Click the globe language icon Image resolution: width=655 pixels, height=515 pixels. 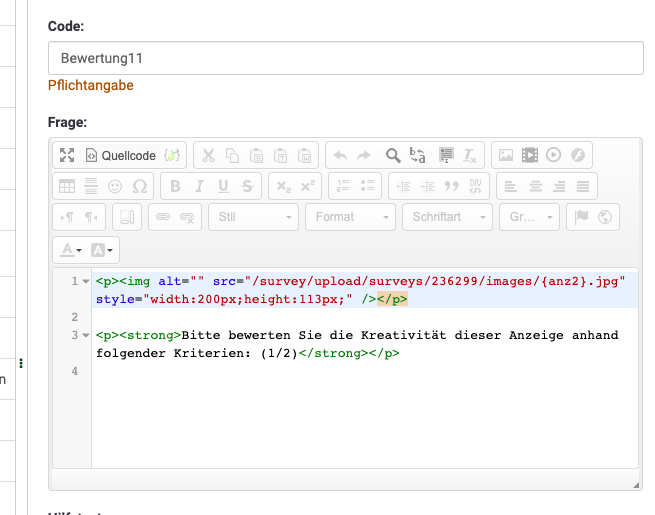click(x=605, y=217)
